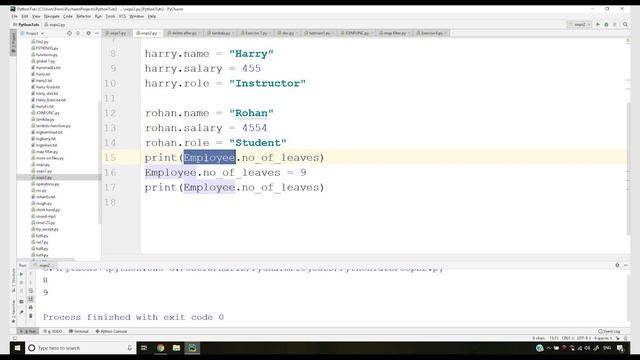640x360 pixels.
Task: Click the editor vertical scrollbar
Action: click(x=628, y=168)
